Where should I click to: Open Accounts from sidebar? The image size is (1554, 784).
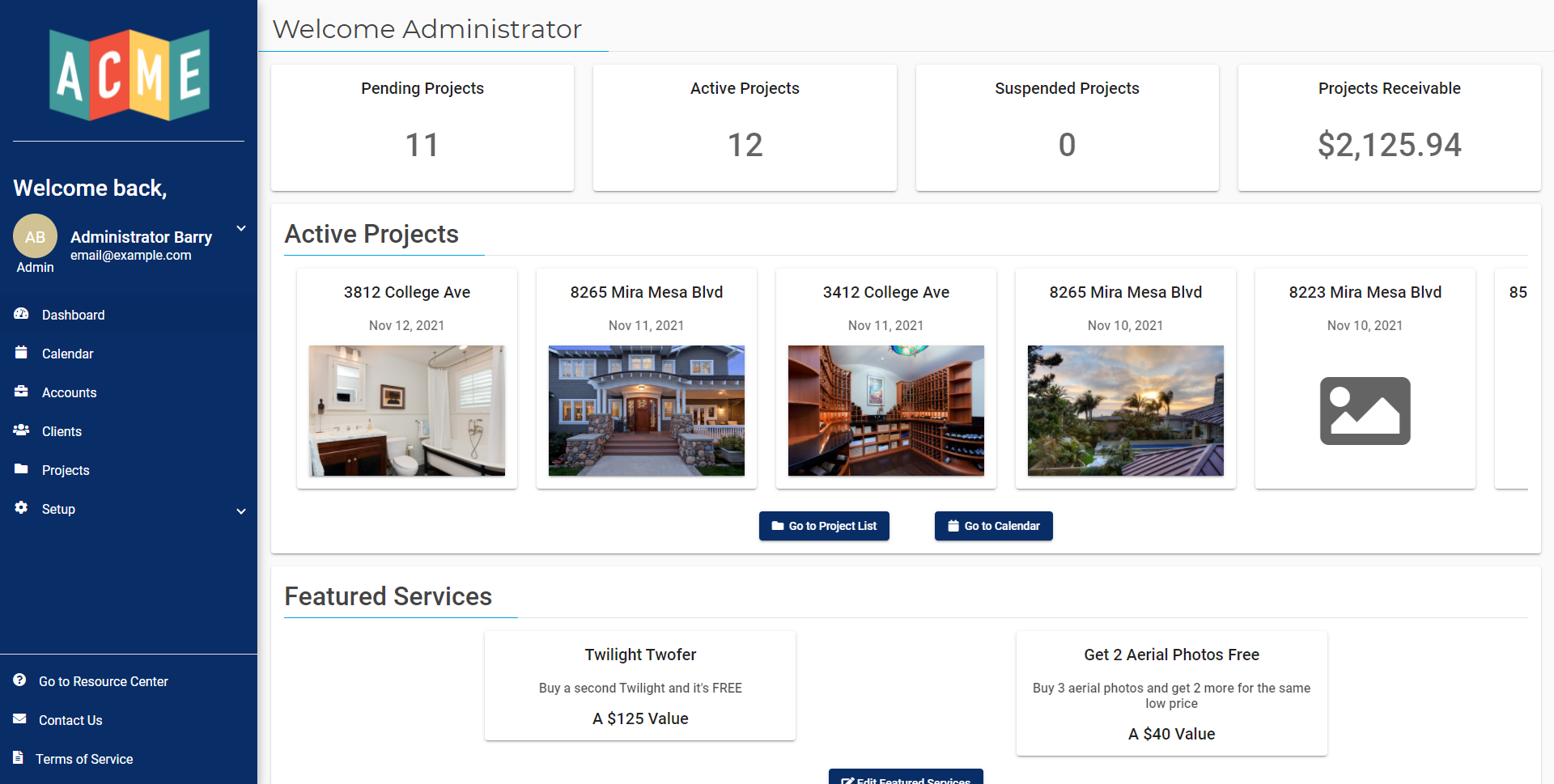point(129,392)
